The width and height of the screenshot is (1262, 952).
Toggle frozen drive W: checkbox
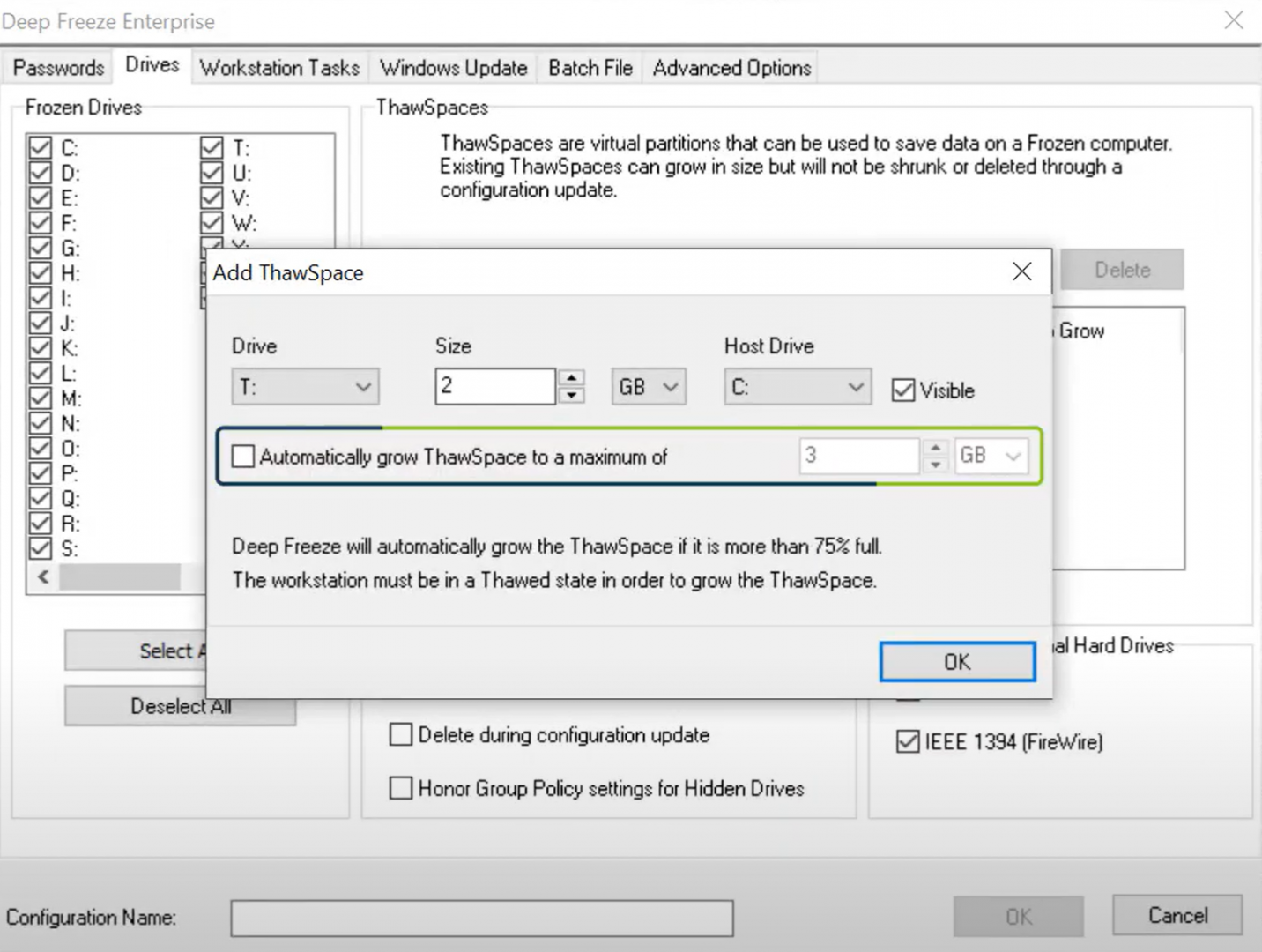(212, 222)
